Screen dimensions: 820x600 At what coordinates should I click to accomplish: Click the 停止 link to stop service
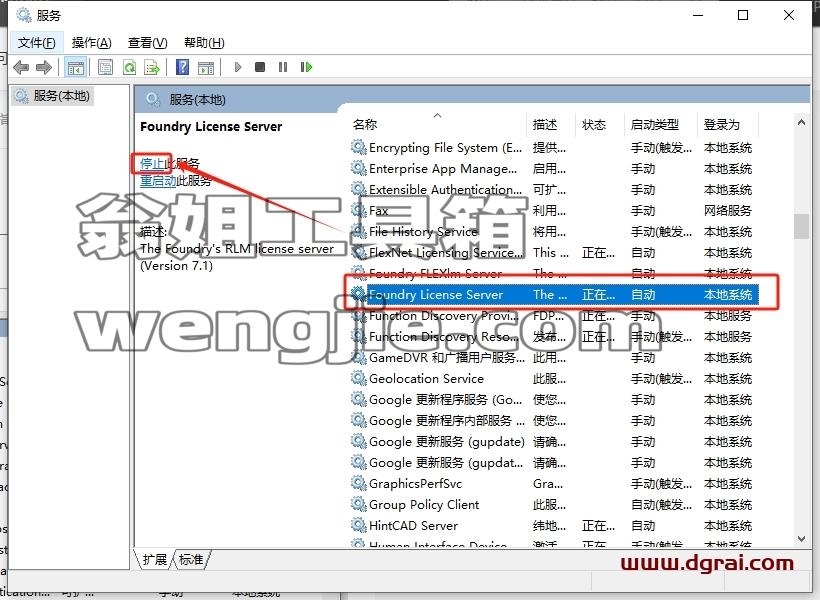152,163
